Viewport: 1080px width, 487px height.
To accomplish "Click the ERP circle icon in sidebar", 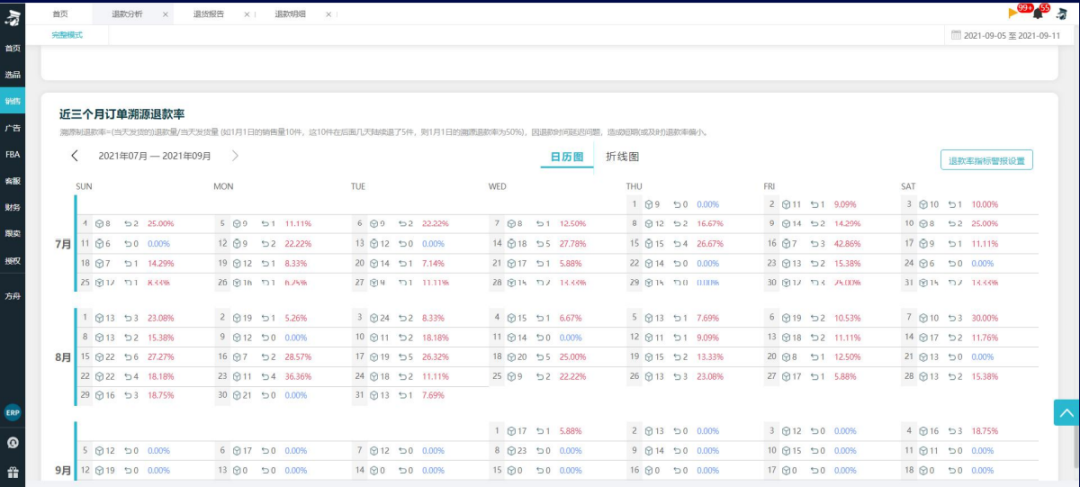I will (12, 412).
